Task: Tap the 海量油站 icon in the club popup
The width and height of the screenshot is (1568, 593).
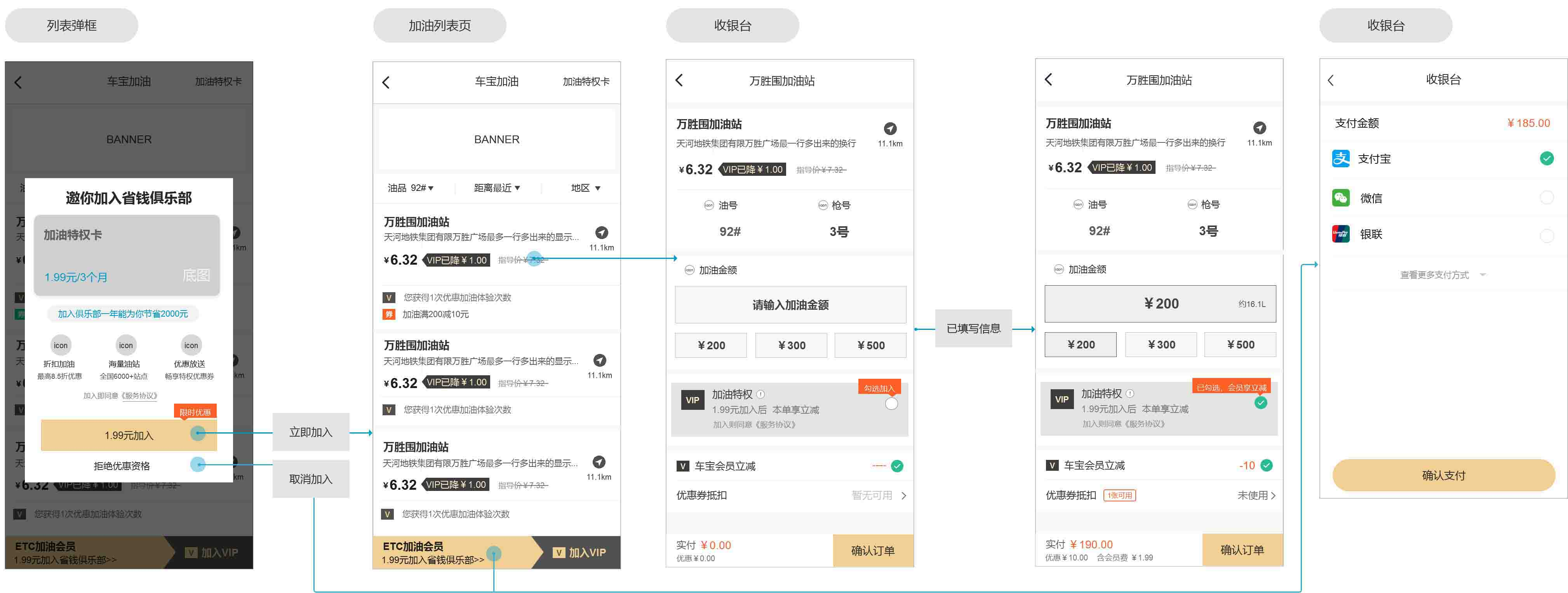Action: (x=125, y=345)
